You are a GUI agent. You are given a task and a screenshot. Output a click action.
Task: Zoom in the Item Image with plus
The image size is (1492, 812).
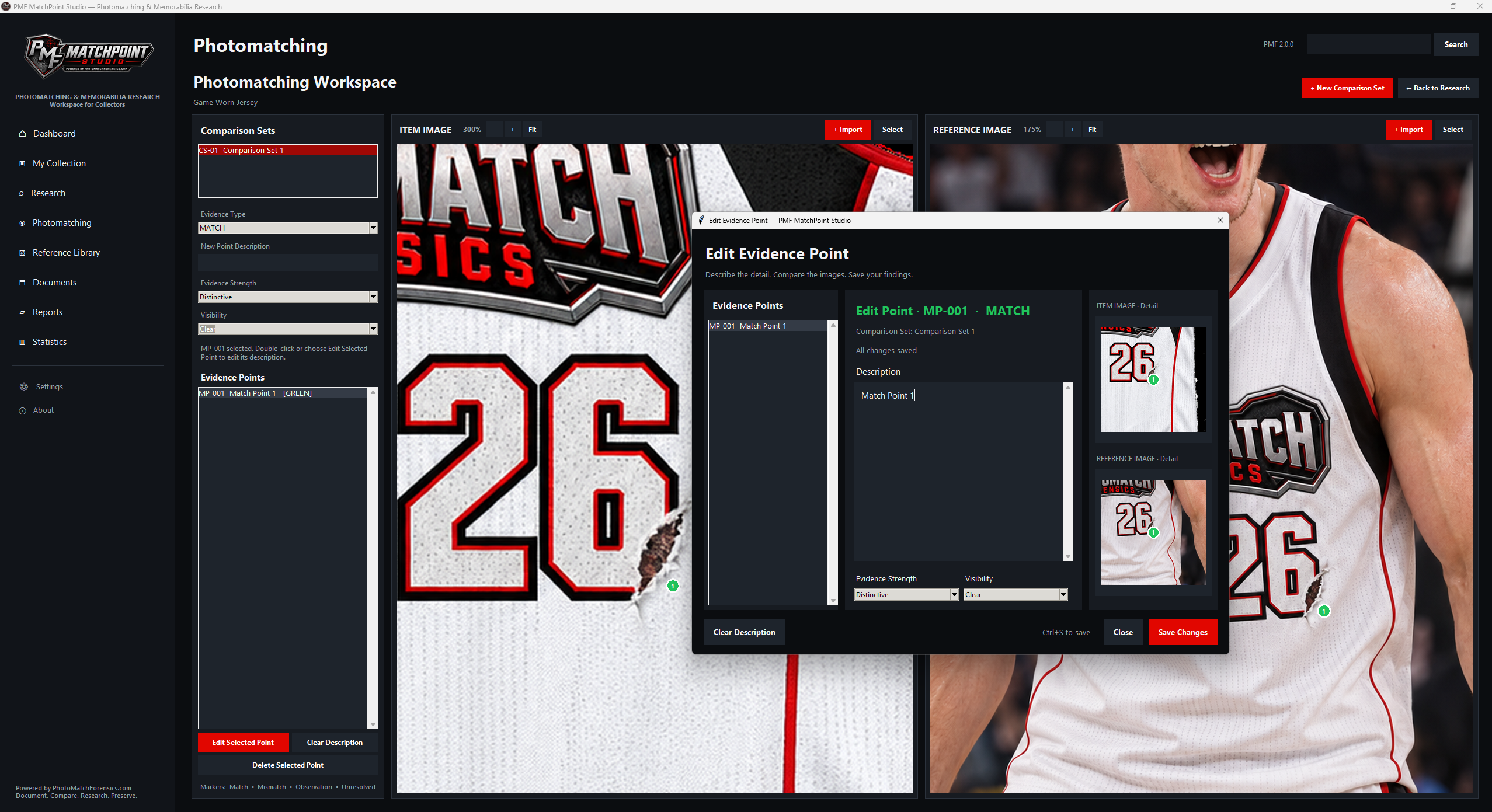point(513,130)
